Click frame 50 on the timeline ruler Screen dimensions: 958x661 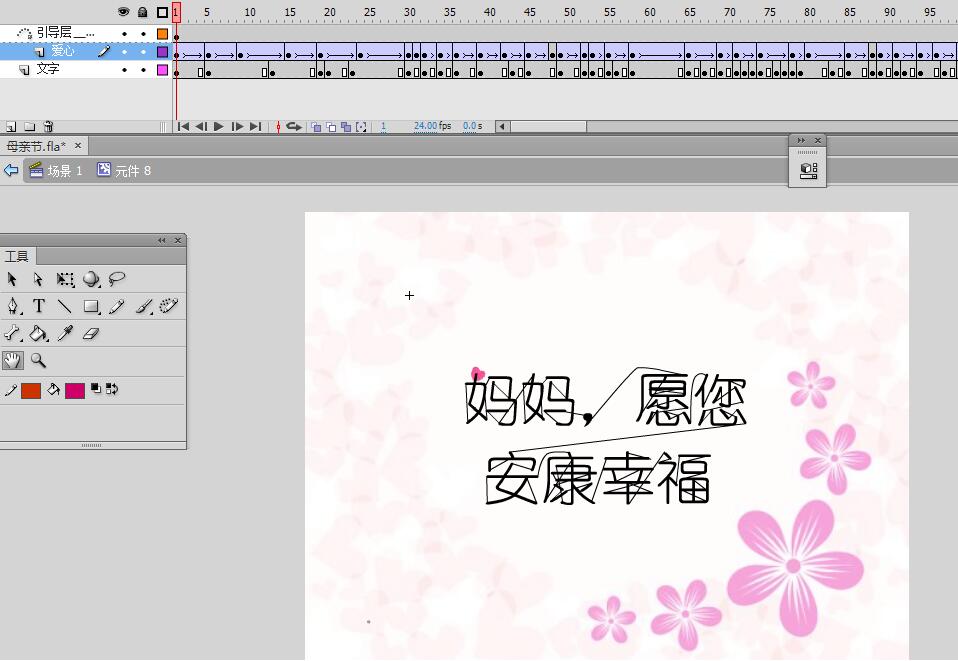[x=569, y=12]
